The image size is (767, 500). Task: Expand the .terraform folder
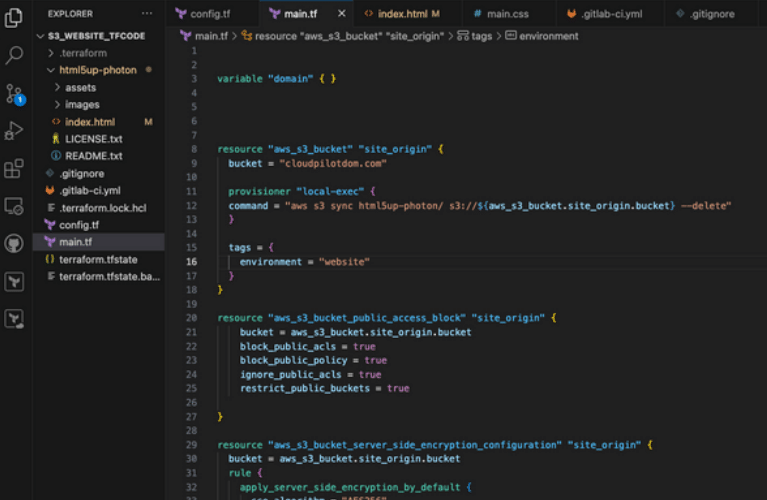pyautogui.click(x=82, y=53)
